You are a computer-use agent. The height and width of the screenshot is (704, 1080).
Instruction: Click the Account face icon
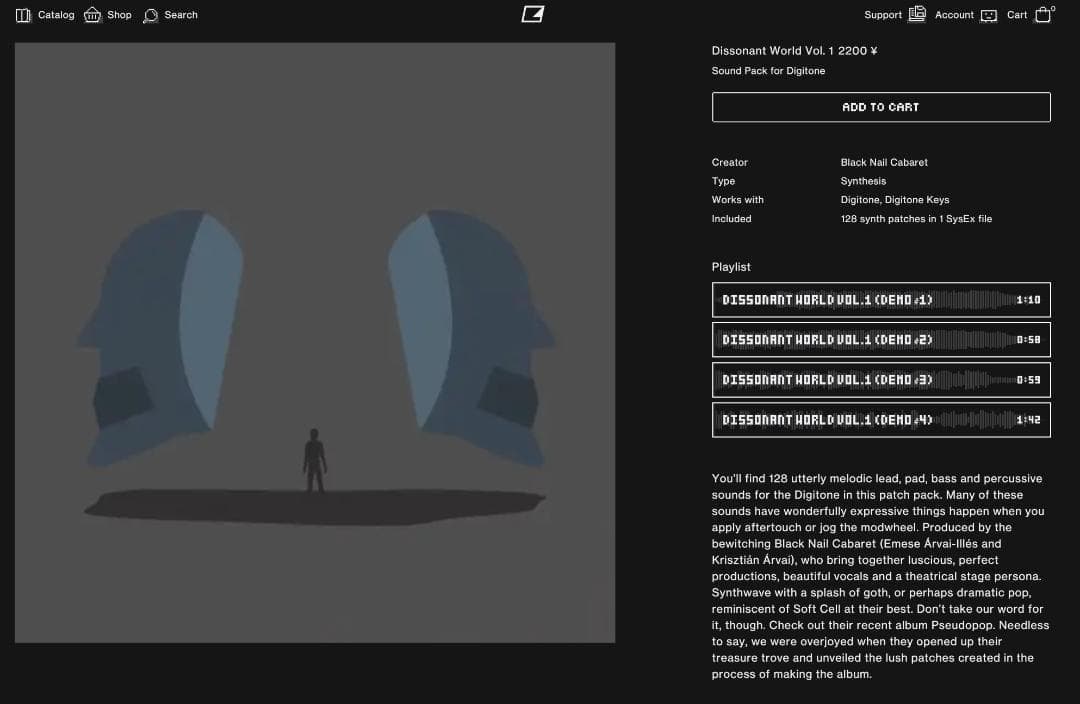point(988,15)
